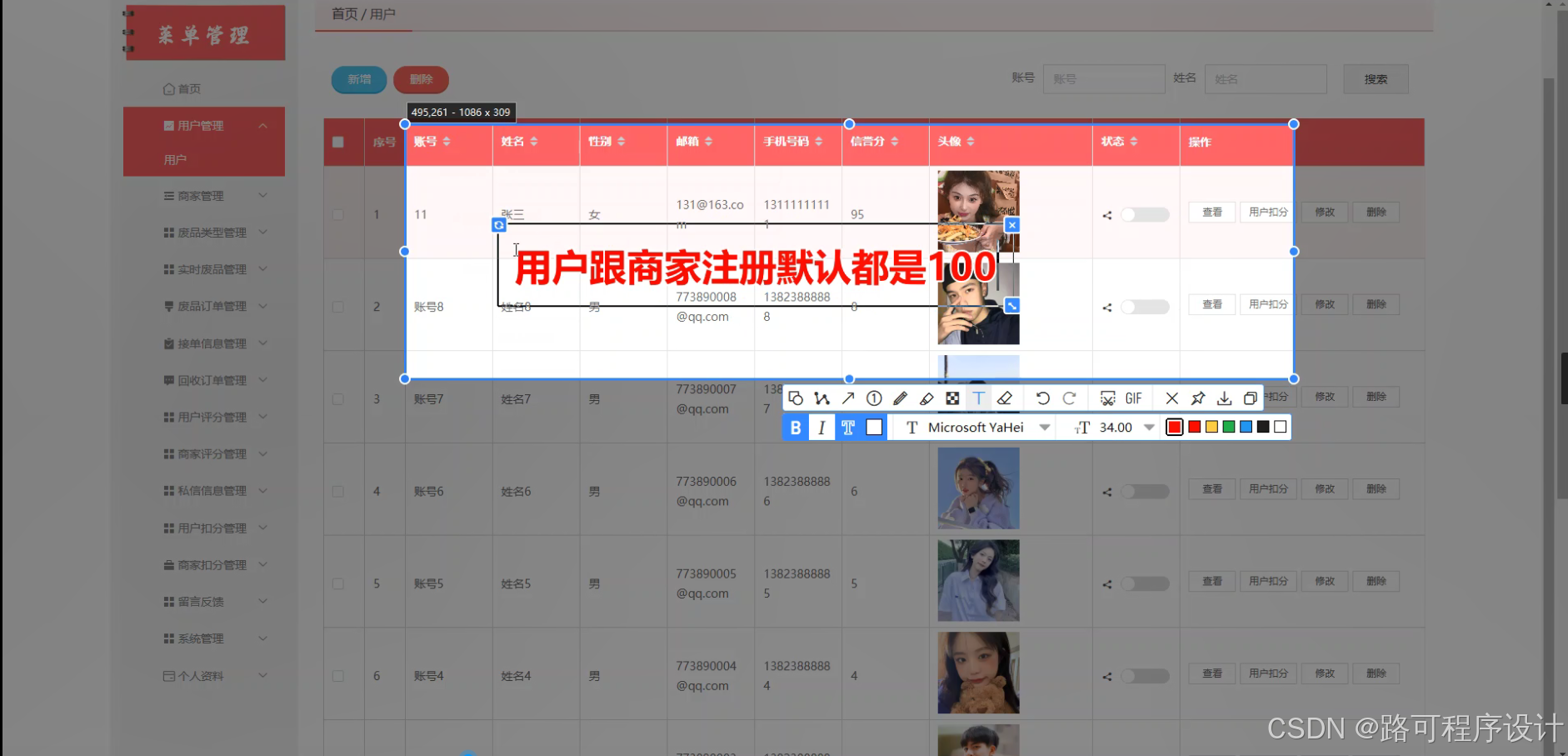Click 修改 for row 账号5
Screen dimensions: 1568x756
1325,581
